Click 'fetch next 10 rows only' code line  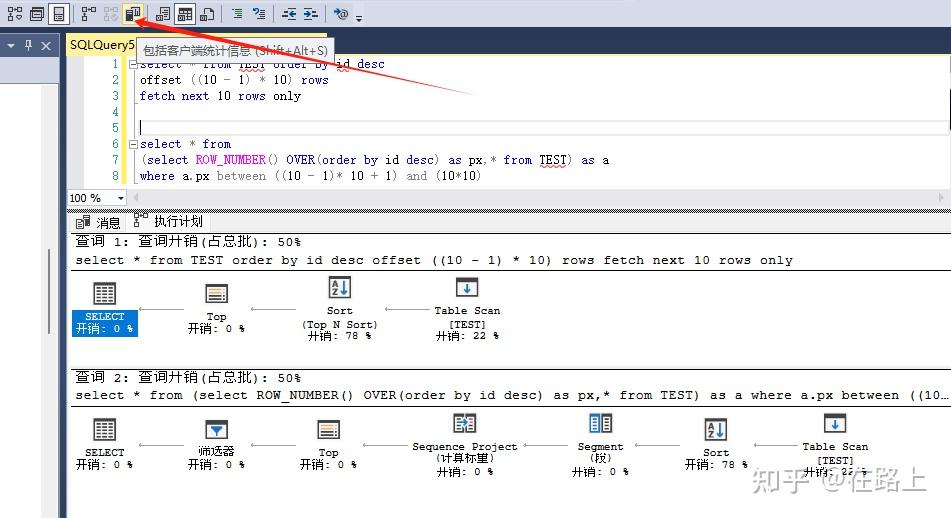click(x=220, y=96)
